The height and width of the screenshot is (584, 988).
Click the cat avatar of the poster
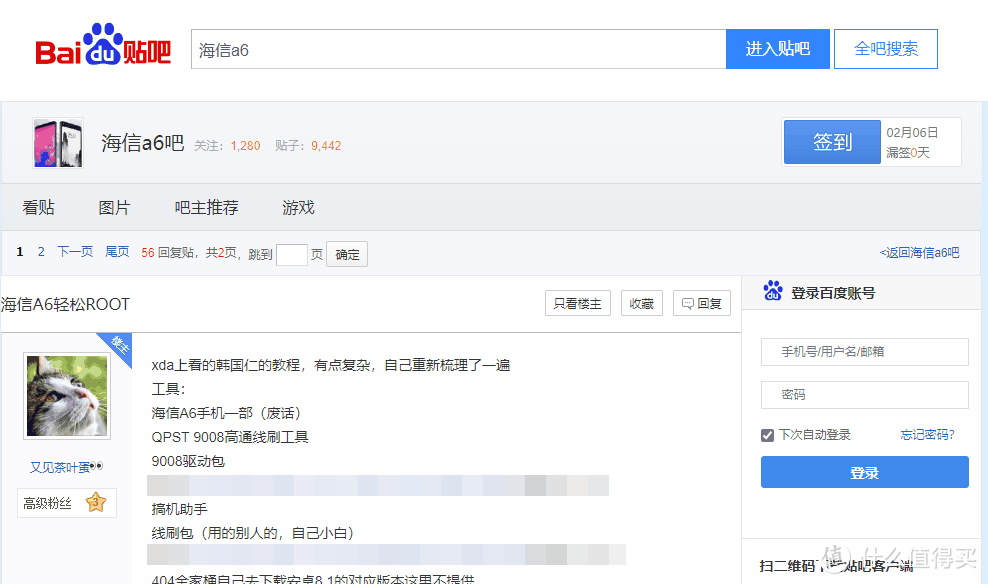(x=67, y=396)
